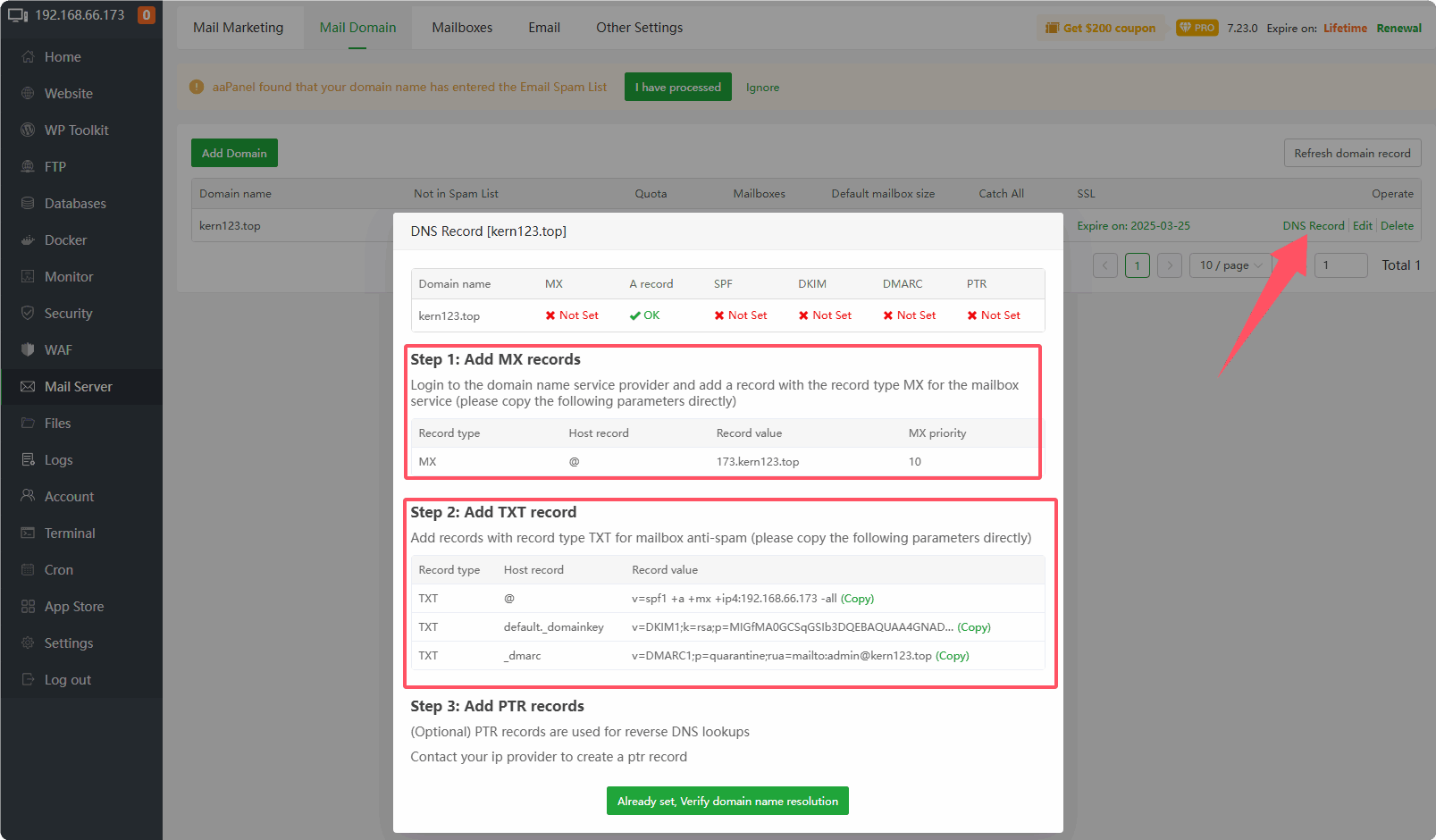The width and height of the screenshot is (1436, 840).
Task: Click the server monitor icon beside the IP
Action: [x=18, y=15]
